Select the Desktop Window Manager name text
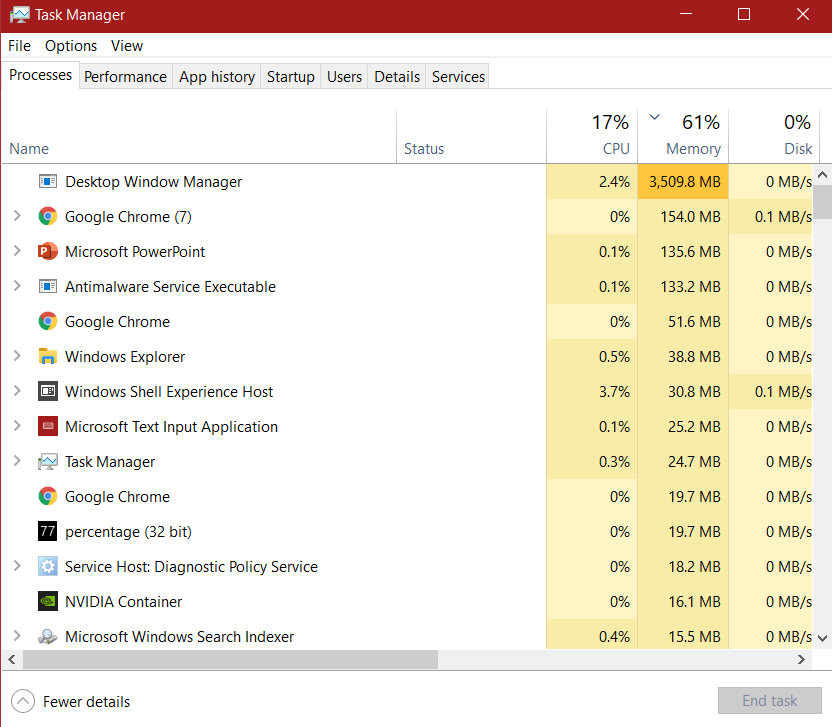 (153, 182)
